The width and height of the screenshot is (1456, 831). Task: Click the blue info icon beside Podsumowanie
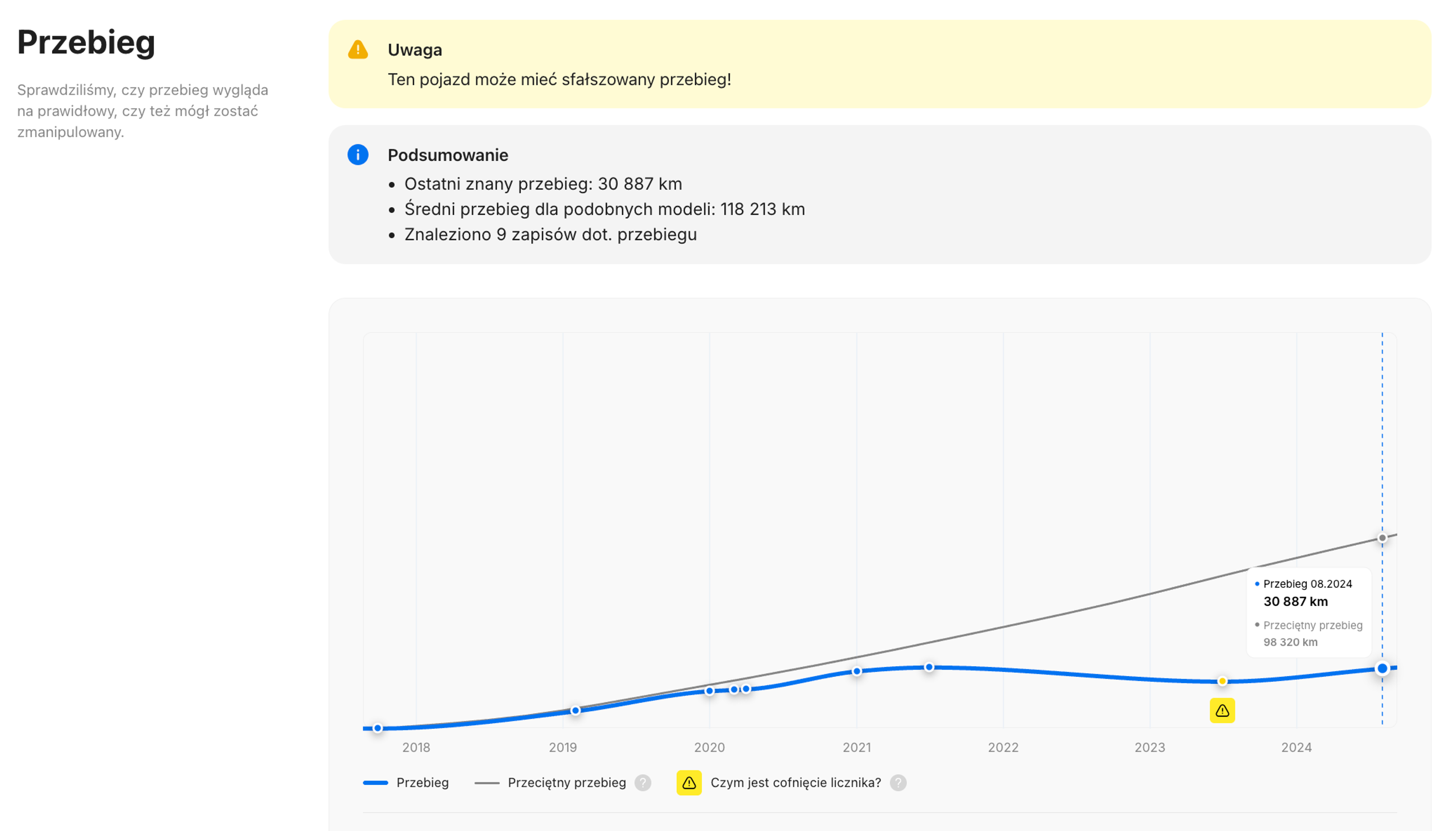(358, 155)
